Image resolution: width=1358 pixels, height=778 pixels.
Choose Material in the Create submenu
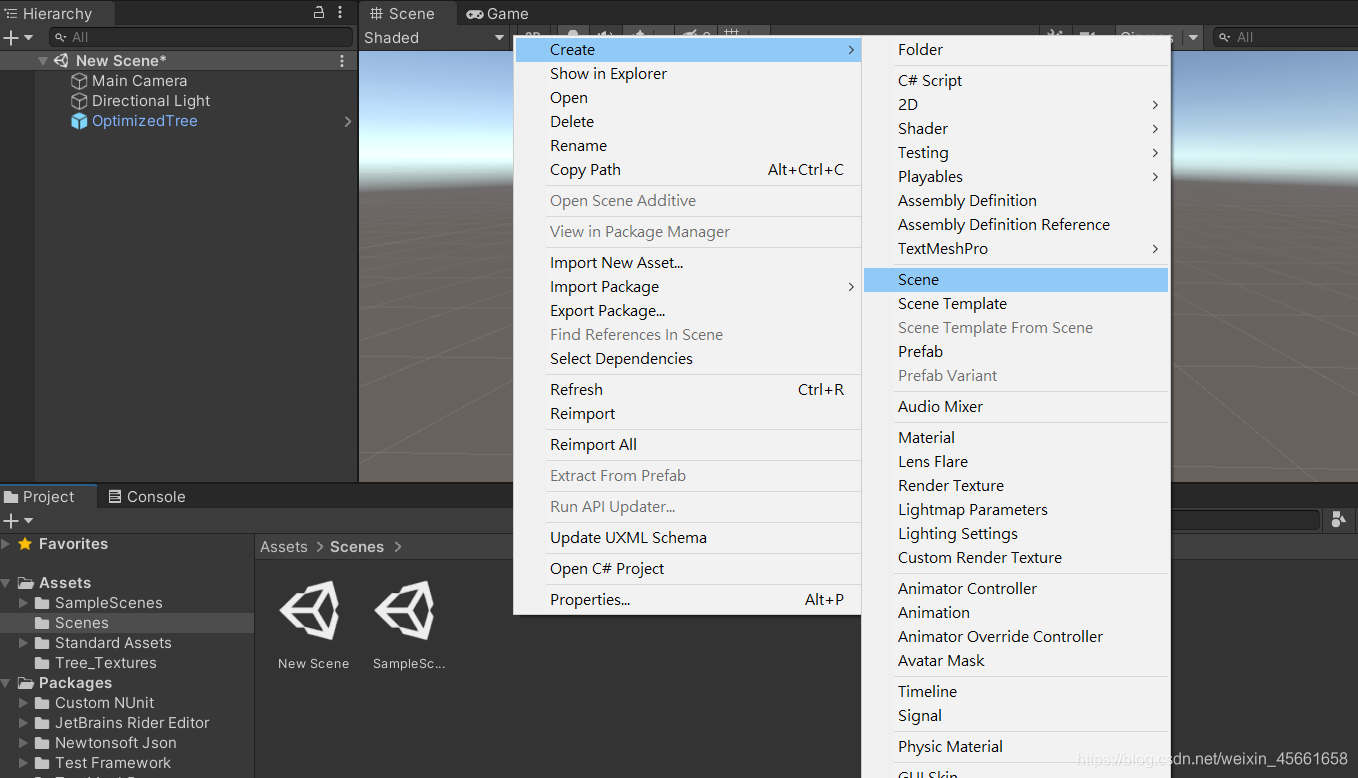point(1016,438)
